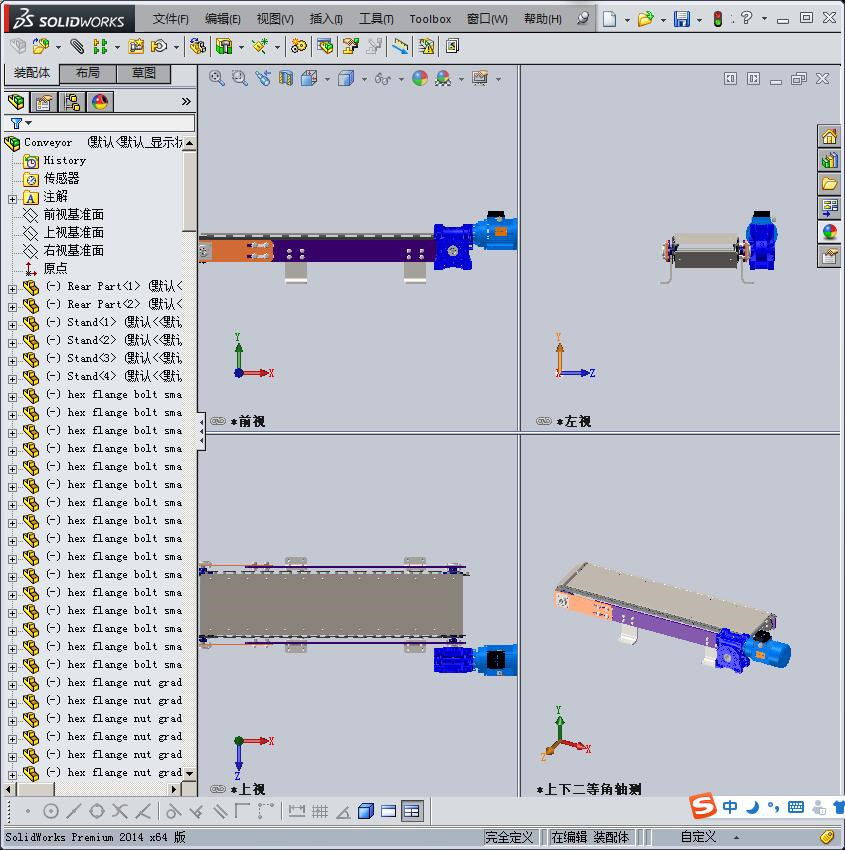Click the Zoom to Area icon
The height and width of the screenshot is (850, 845).
(x=240, y=78)
